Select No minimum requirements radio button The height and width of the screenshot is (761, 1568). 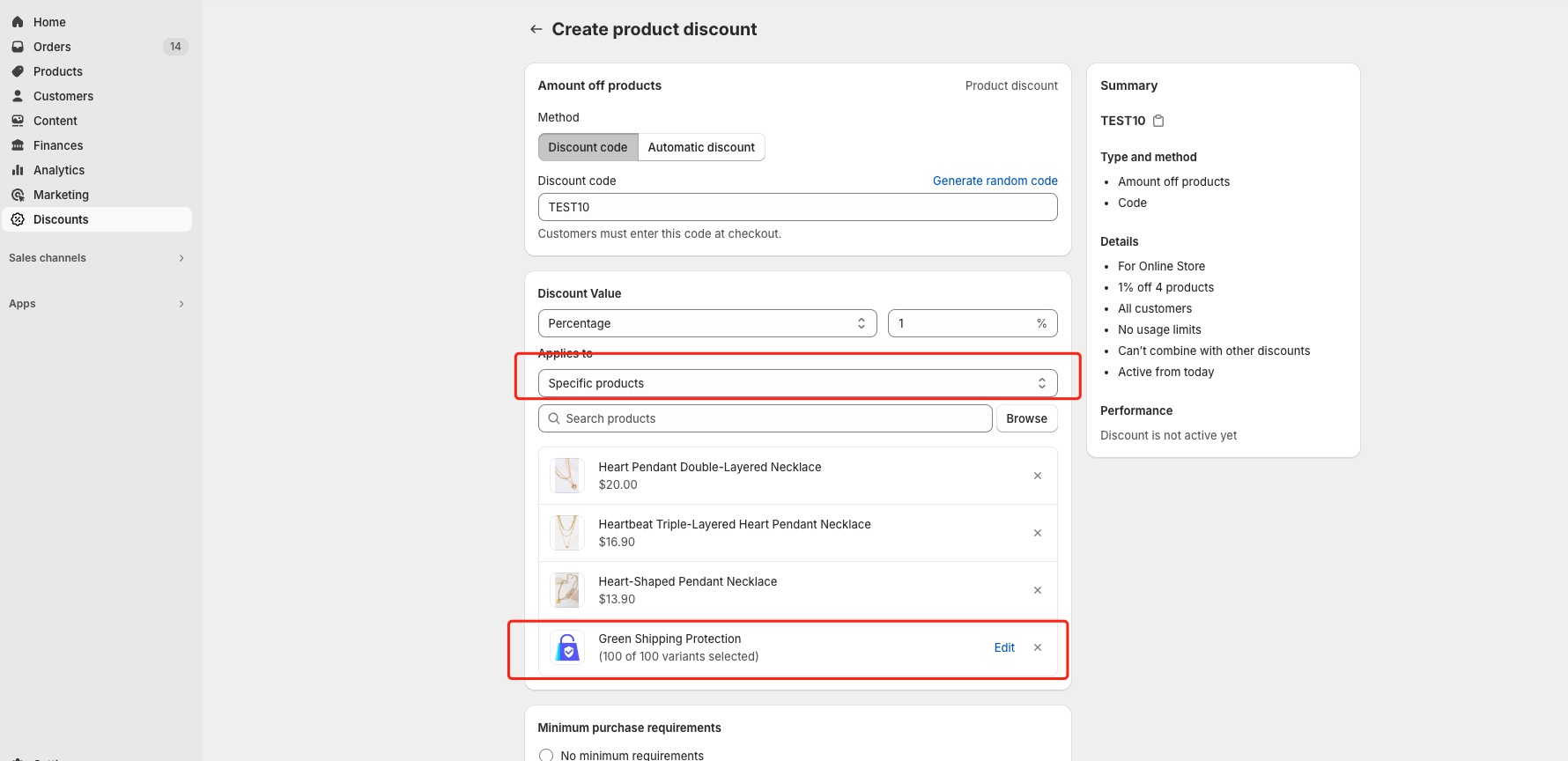546,755
